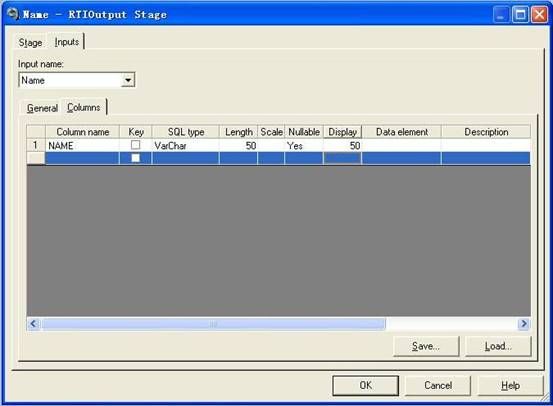The height and width of the screenshot is (406, 553).
Task: Select the Columns sub-tab
Action: click(84, 107)
